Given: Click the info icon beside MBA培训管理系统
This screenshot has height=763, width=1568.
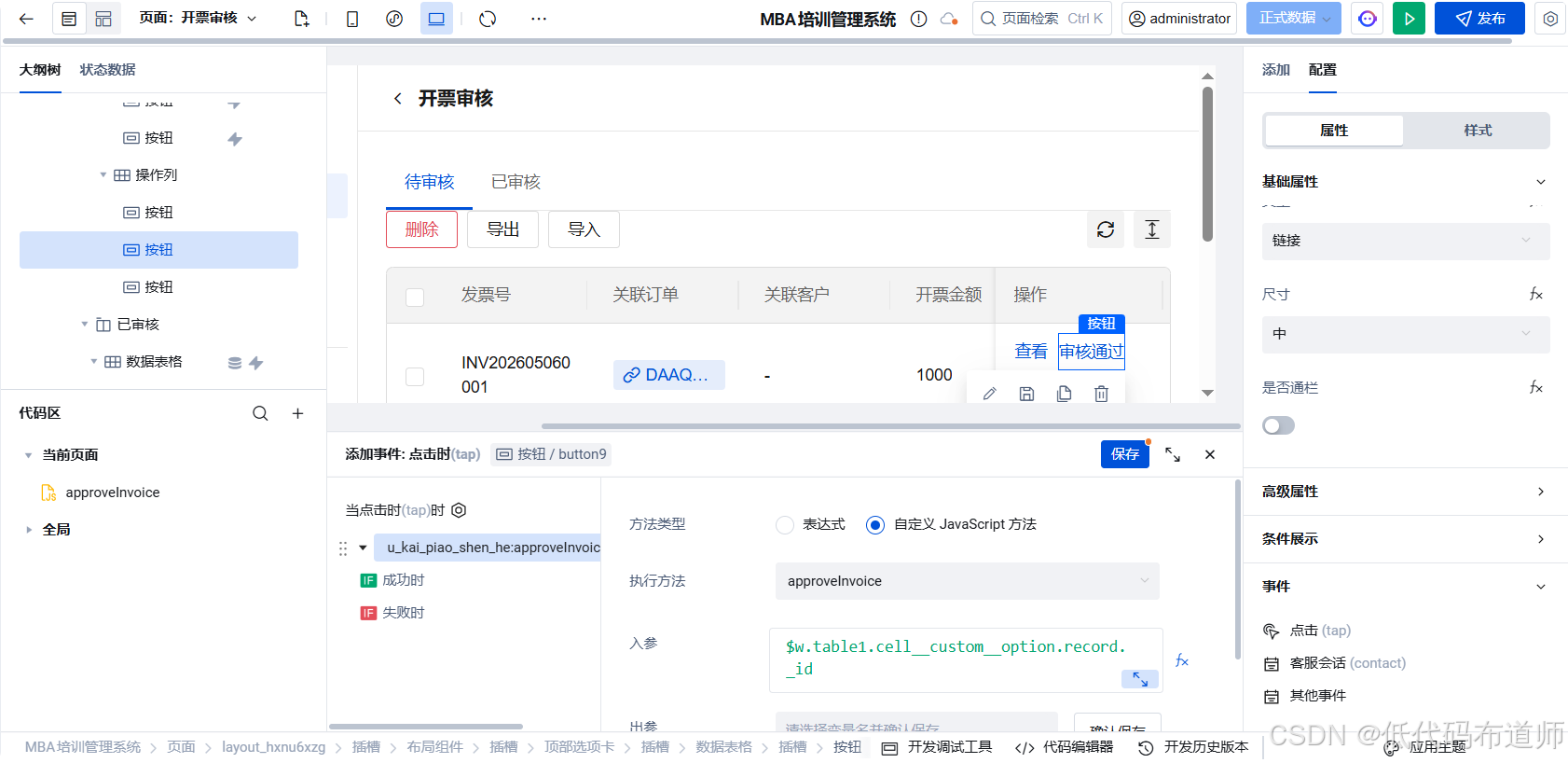Looking at the screenshot, I should (918, 19).
